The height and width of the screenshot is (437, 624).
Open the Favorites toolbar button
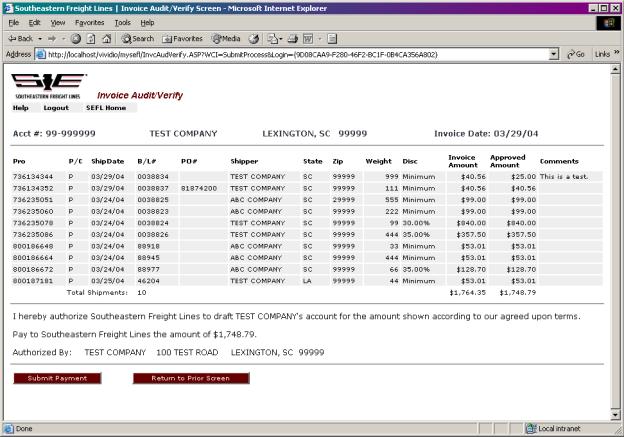181,38
